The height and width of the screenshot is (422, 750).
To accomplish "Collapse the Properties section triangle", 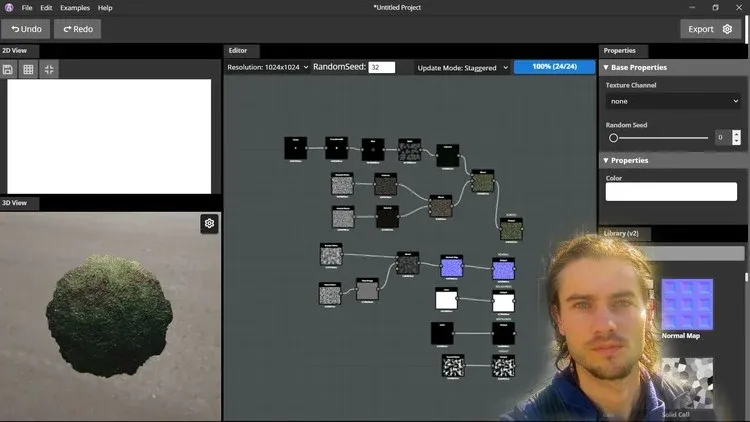I will [x=606, y=160].
